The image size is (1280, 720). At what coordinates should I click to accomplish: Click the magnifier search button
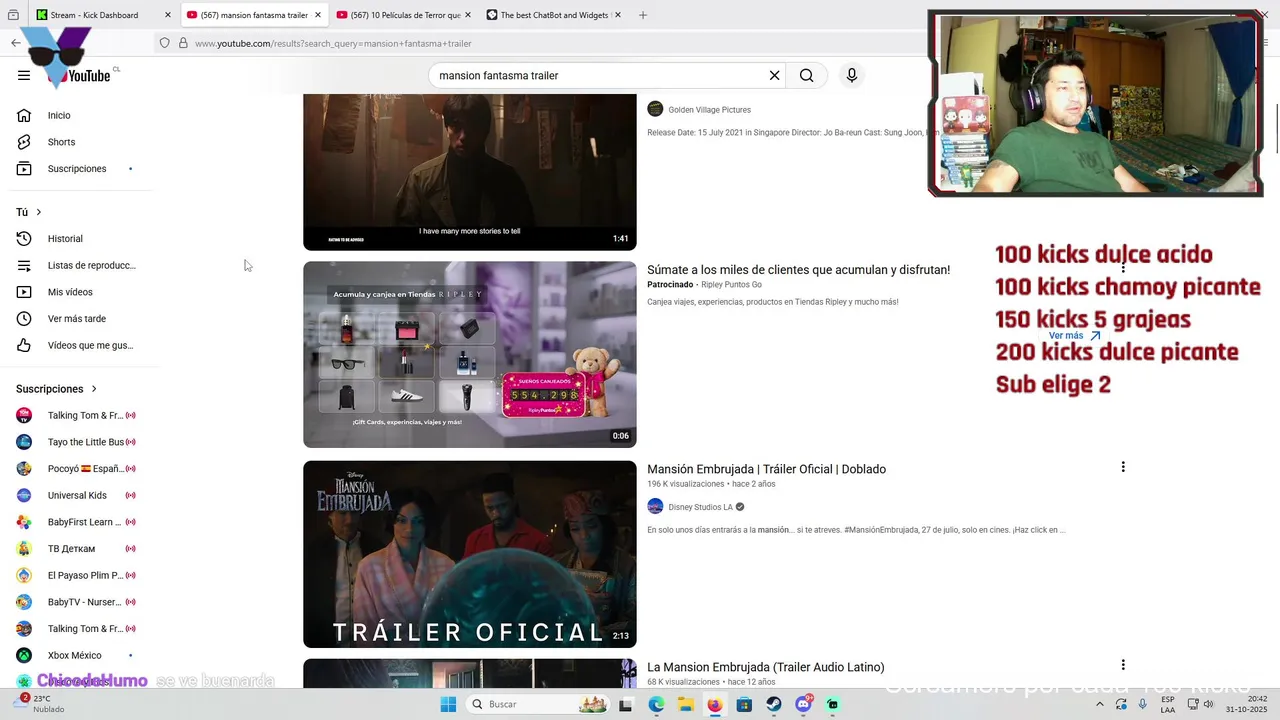(x=807, y=75)
